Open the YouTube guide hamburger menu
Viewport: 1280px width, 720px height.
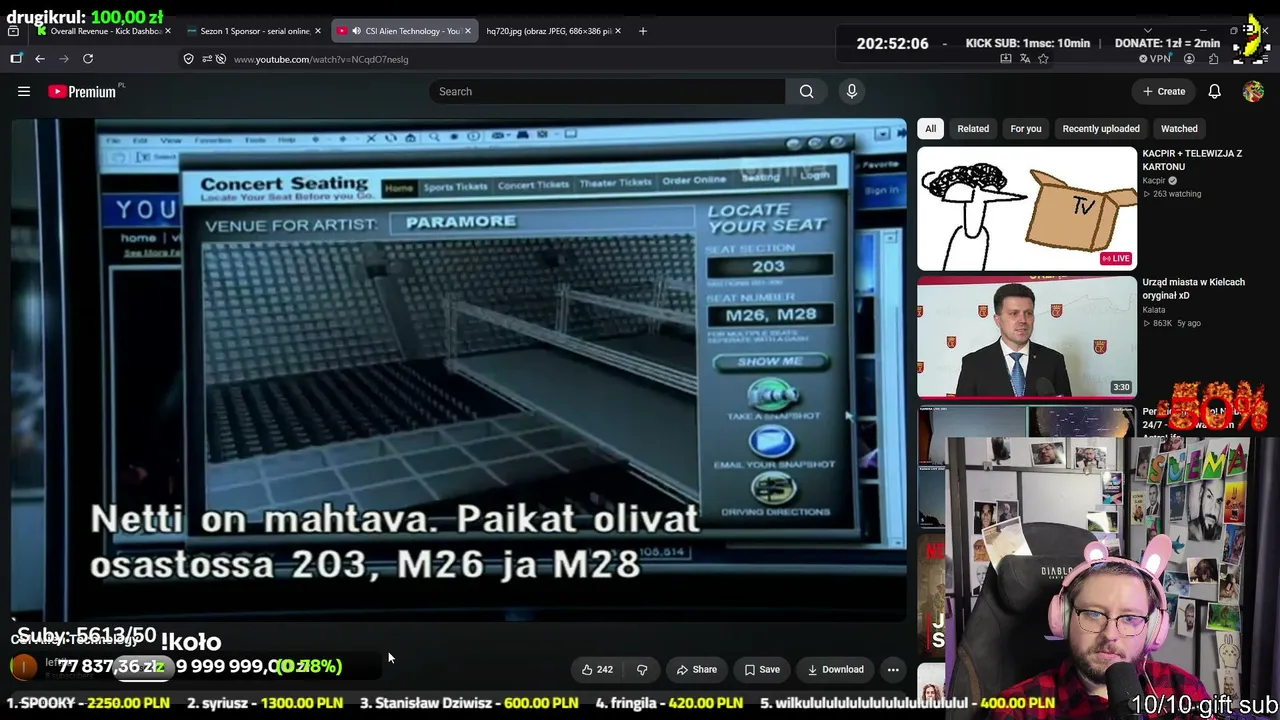(x=24, y=91)
